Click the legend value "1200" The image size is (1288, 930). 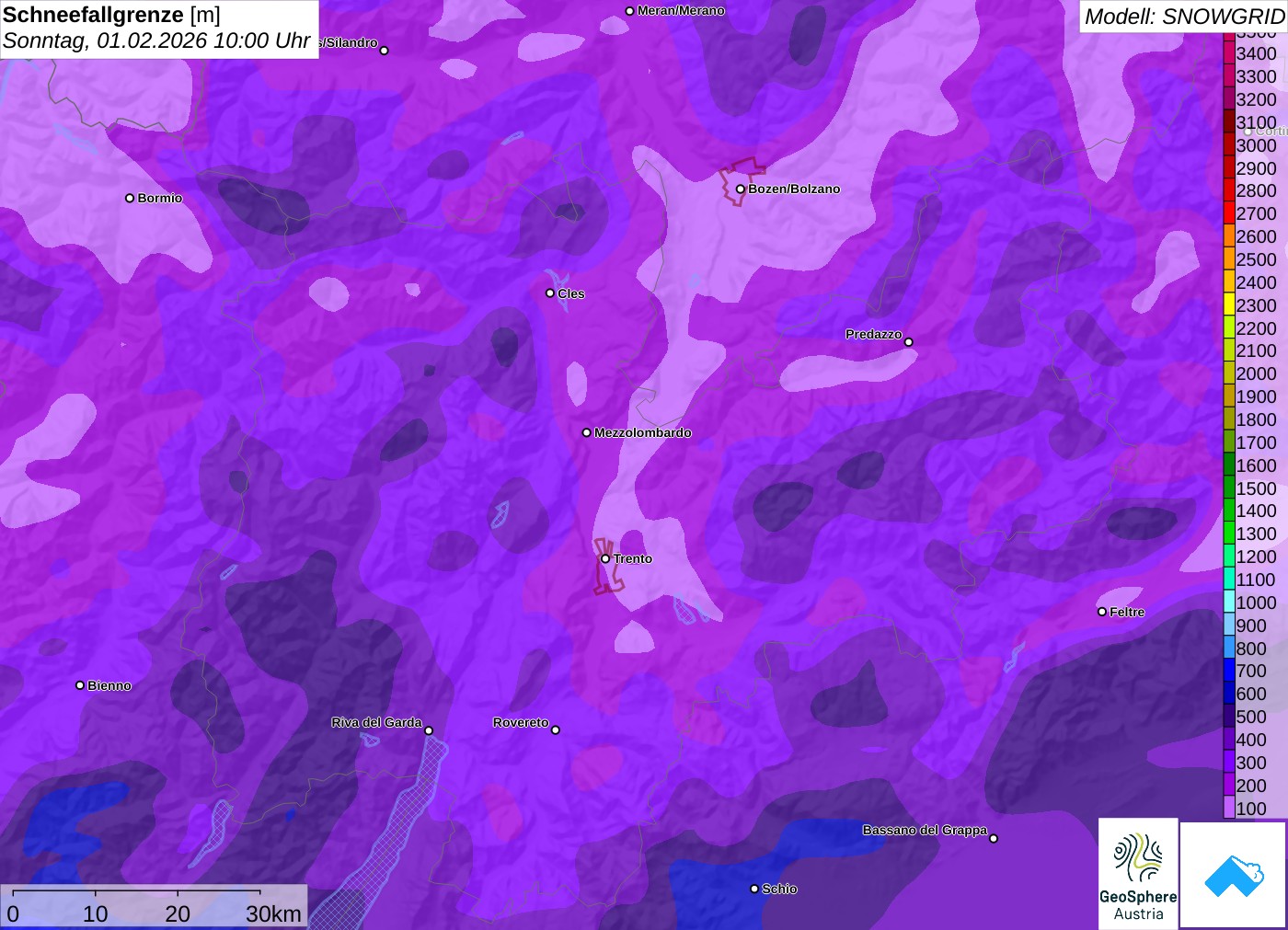1256,557
